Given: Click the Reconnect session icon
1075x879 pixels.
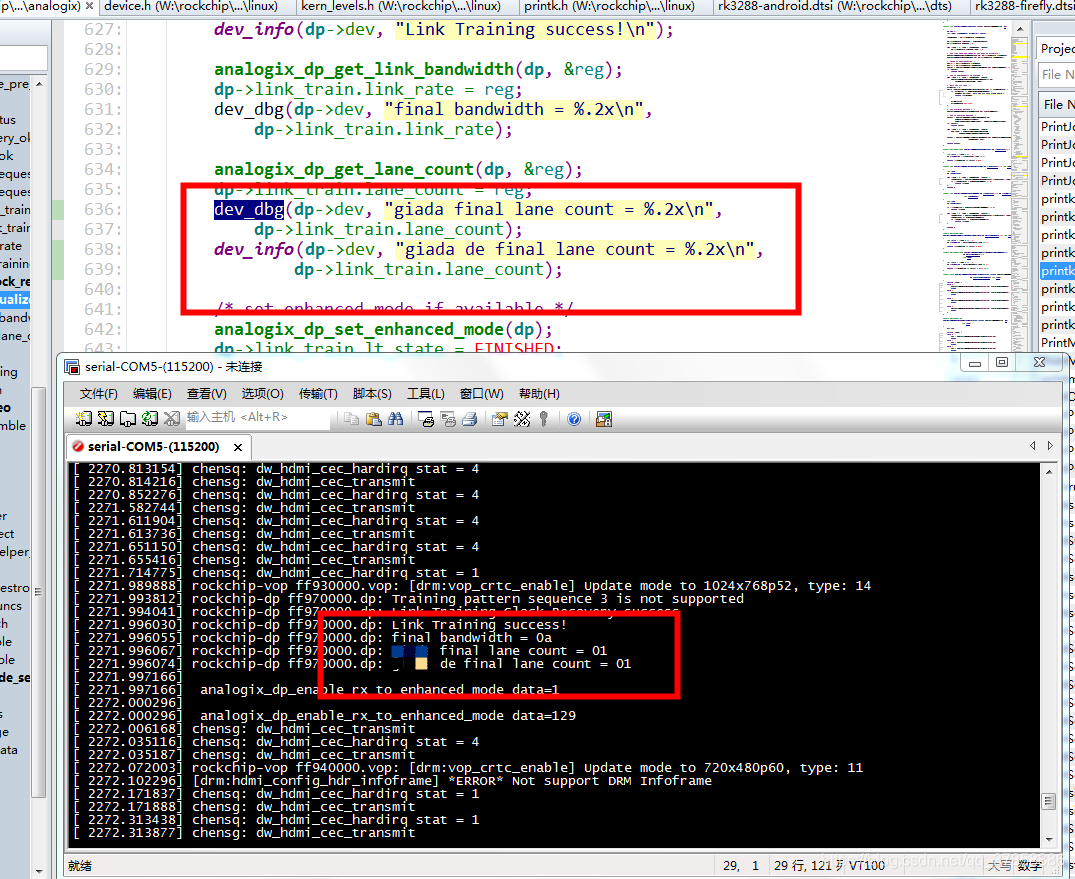Looking at the screenshot, I should tap(147, 418).
